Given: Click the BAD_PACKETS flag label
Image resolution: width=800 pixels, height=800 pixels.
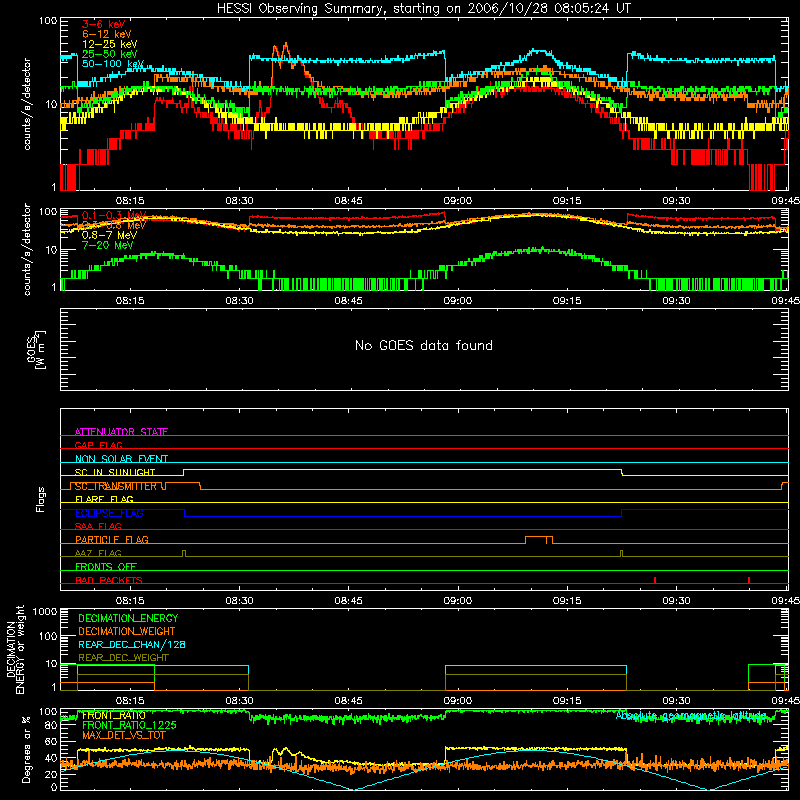Looking at the screenshot, I should coord(108,580).
